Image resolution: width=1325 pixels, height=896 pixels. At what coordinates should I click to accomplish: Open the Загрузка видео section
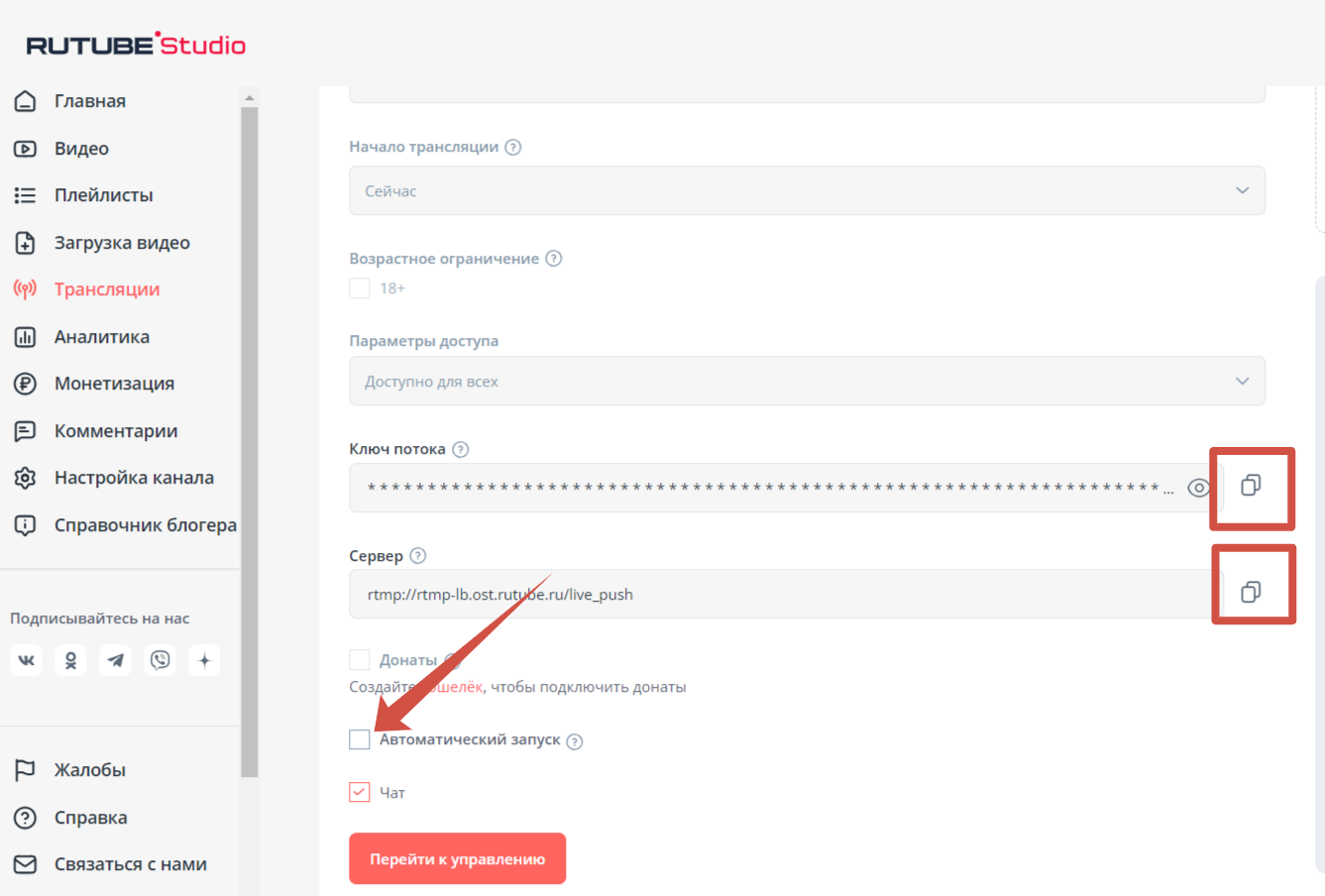coord(122,243)
